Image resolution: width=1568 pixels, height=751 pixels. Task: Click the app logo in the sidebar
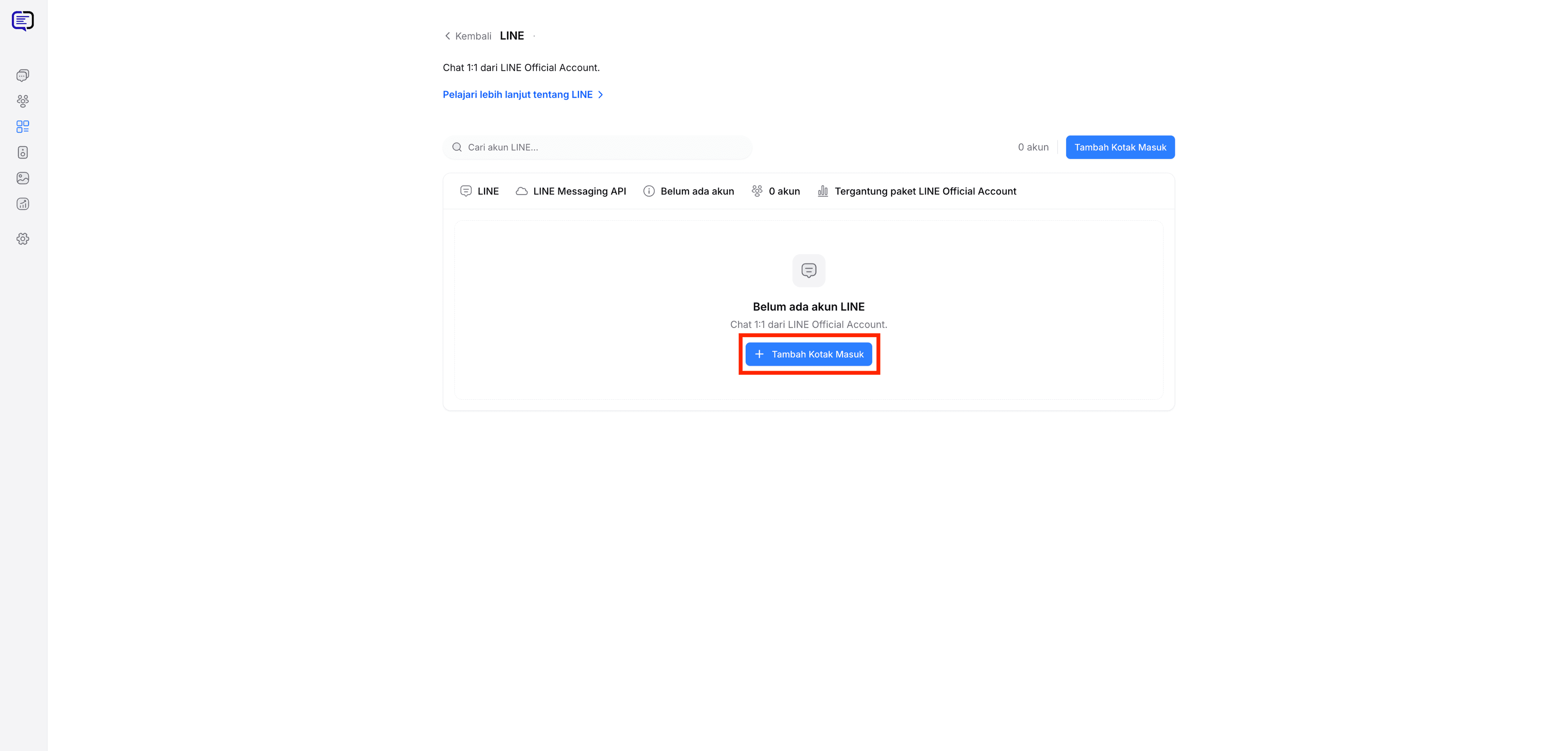point(22,21)
